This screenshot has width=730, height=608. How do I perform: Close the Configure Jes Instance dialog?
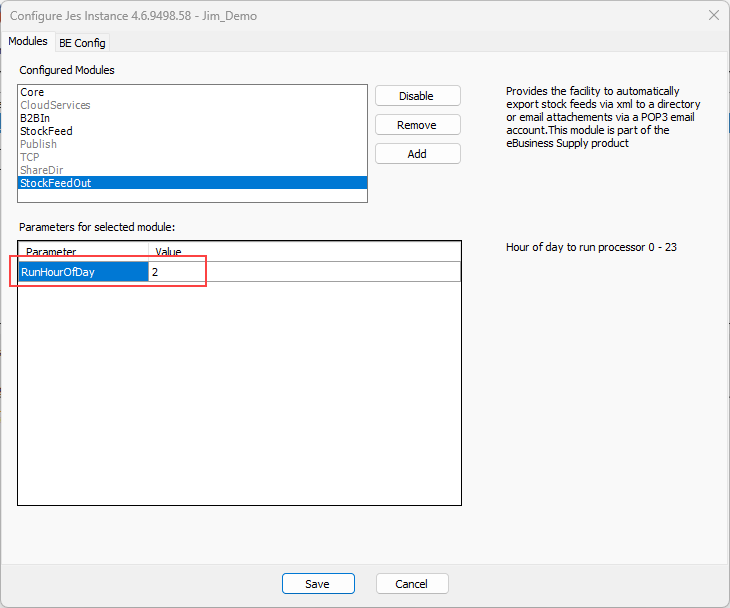[713, 15]
